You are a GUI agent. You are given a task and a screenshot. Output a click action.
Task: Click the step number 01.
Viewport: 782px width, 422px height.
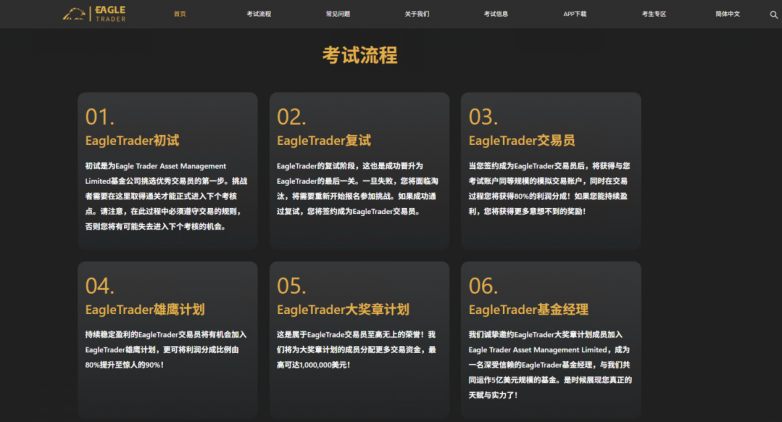pyautogui.click(x=100, y=117)
